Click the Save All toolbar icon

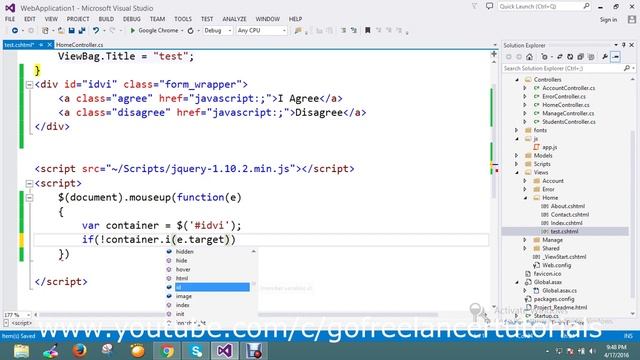click(82, 31)
